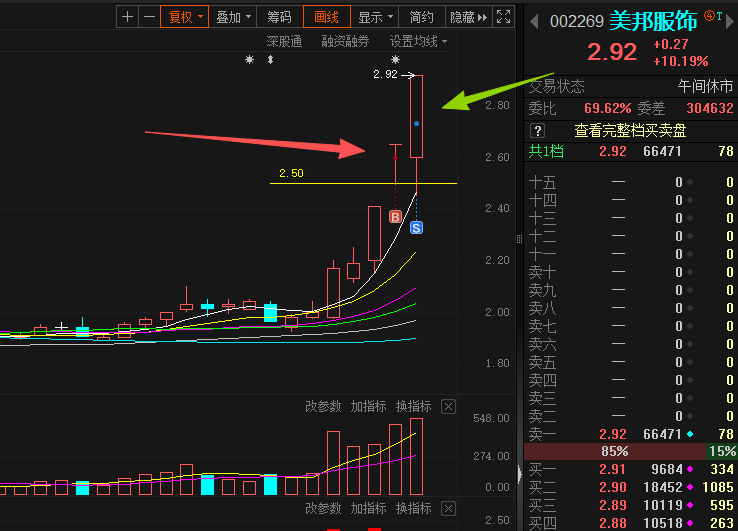The width and height of the screenshot is (738, 531).
Task: Click the 委差 value 304632
Action: tap(710, 109)
